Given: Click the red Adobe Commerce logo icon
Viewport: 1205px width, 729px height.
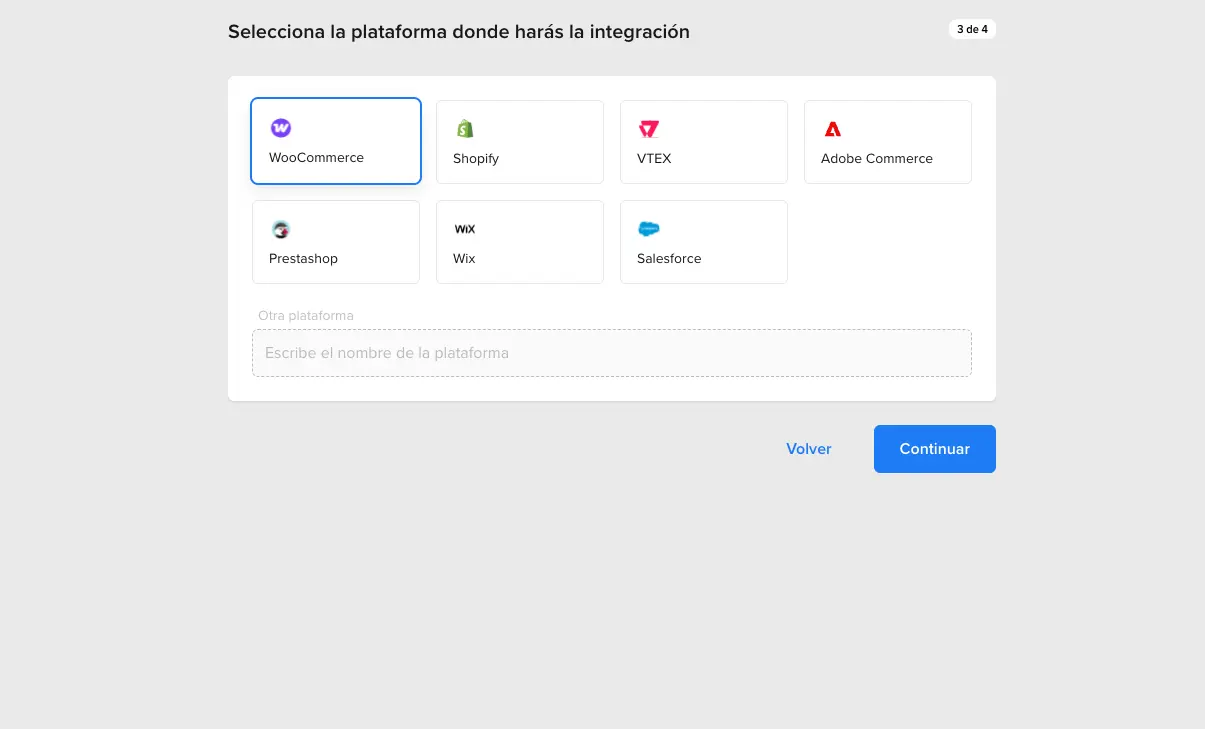Looking at the screenshot, I should tap(833, 129).
